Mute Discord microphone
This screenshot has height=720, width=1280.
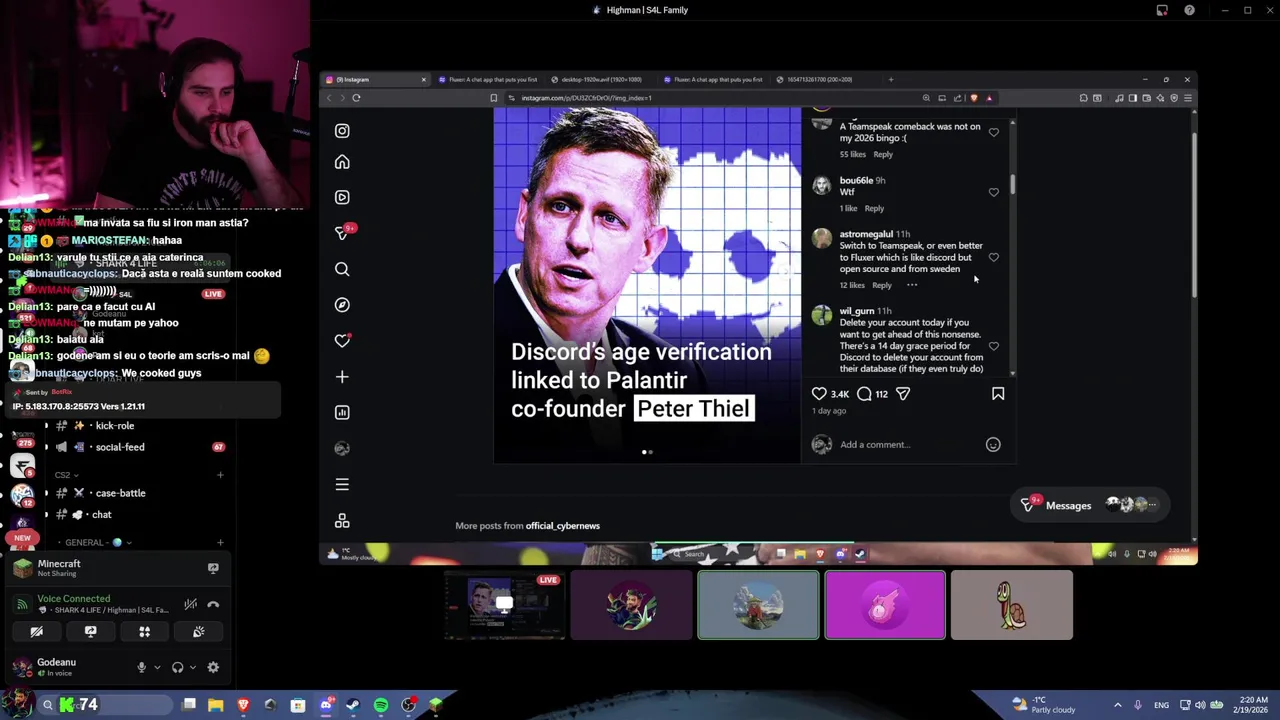coord(141,668)
